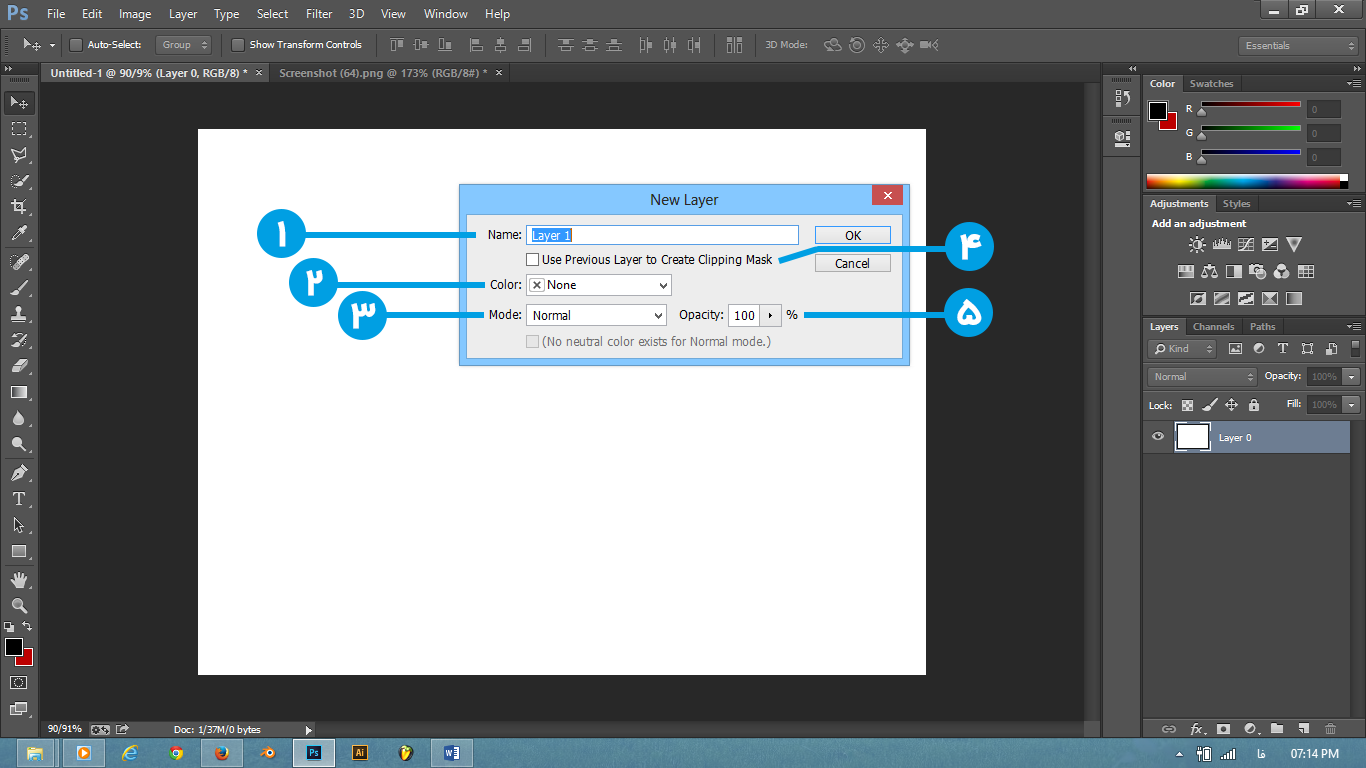Check Show Transform Controls
The image size is (1366, 768).
tap(238, 45)
